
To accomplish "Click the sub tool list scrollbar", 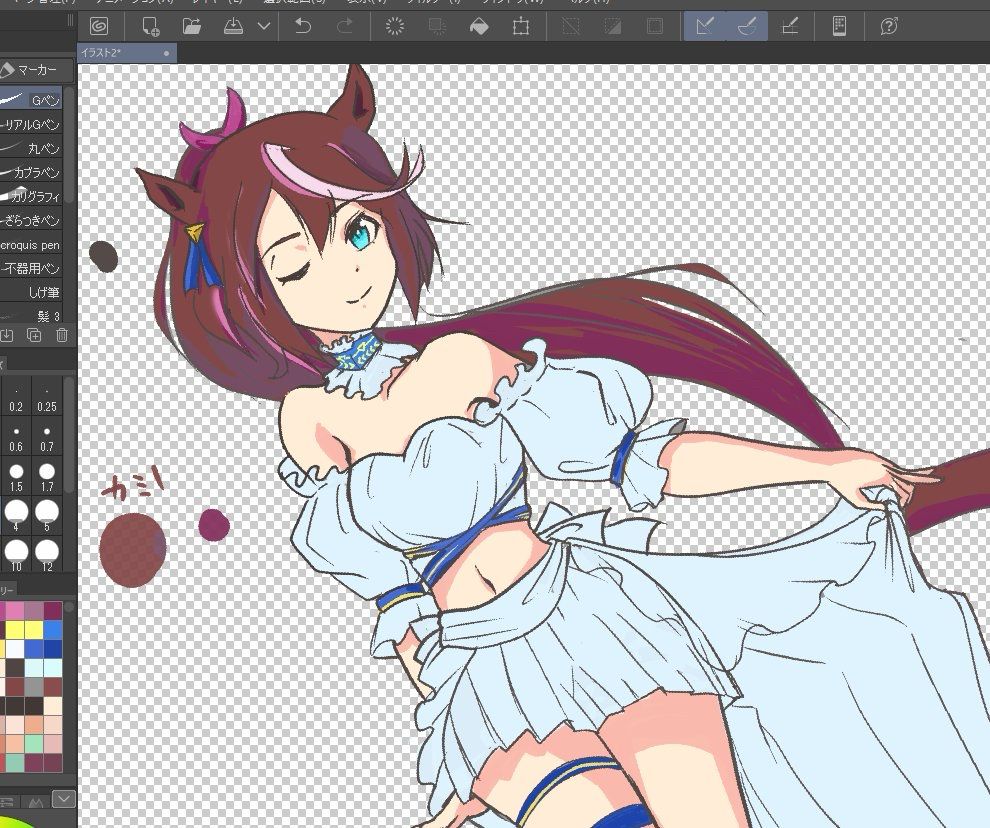I will [69, 145].
